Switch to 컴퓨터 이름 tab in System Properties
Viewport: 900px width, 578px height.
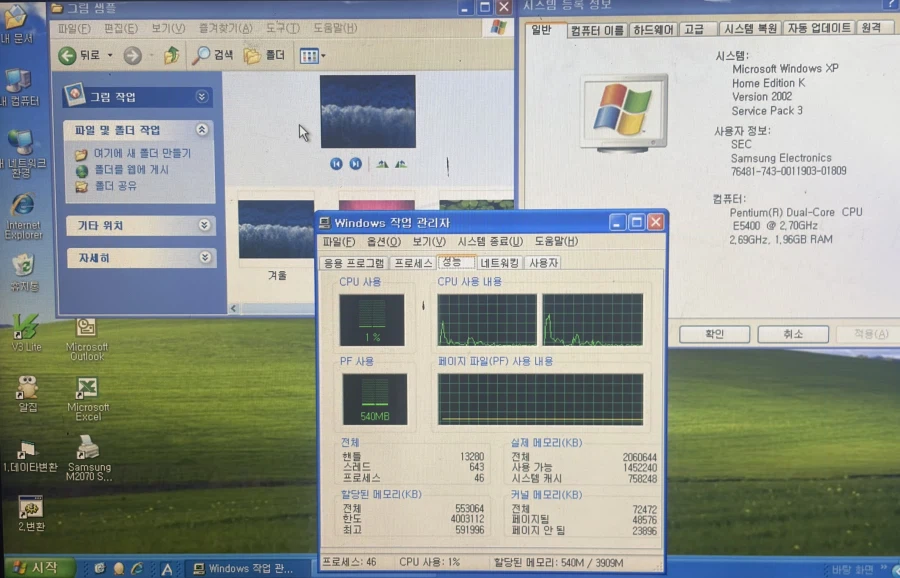tap(597, 30)
